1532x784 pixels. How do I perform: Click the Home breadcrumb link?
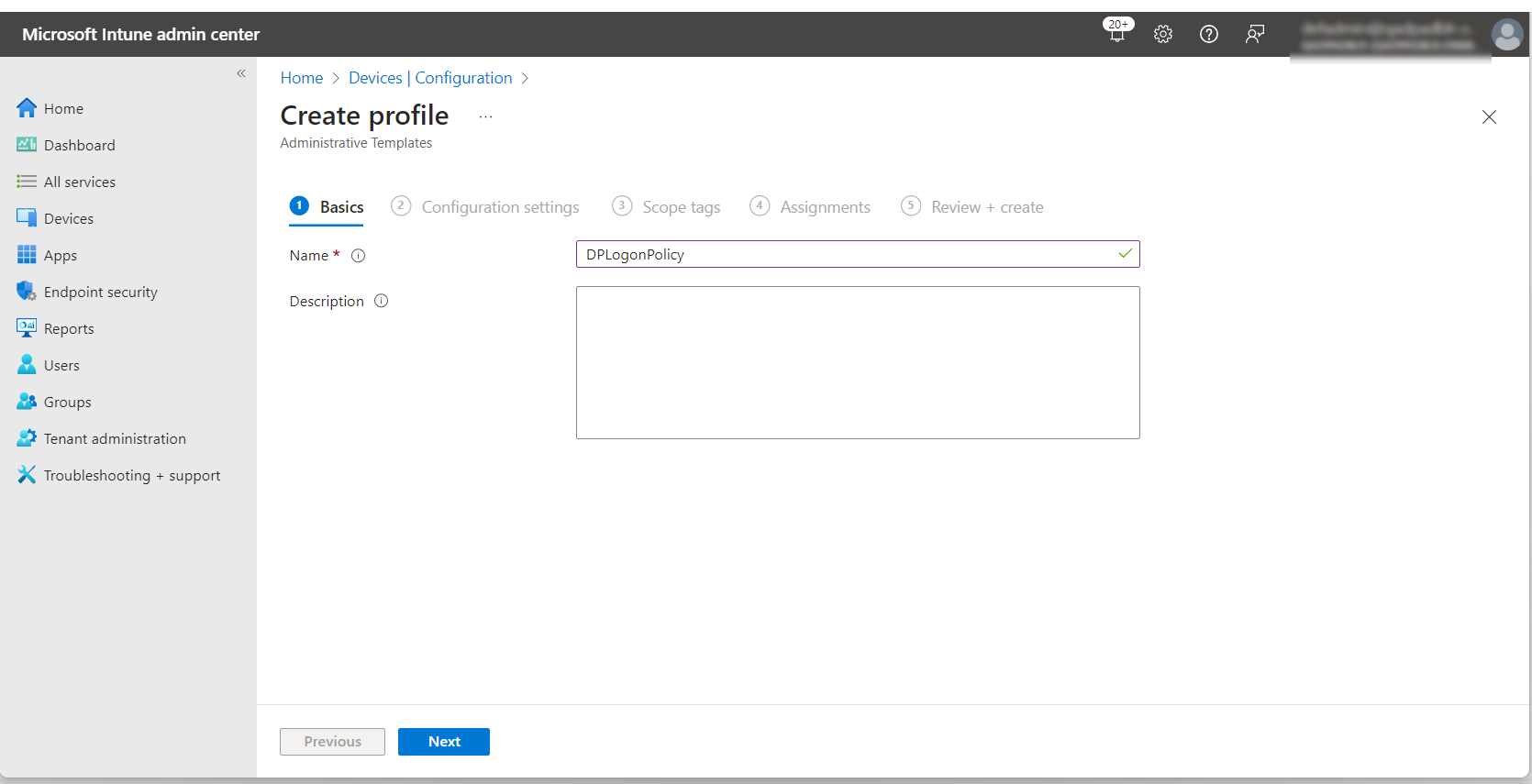(302, 78)
